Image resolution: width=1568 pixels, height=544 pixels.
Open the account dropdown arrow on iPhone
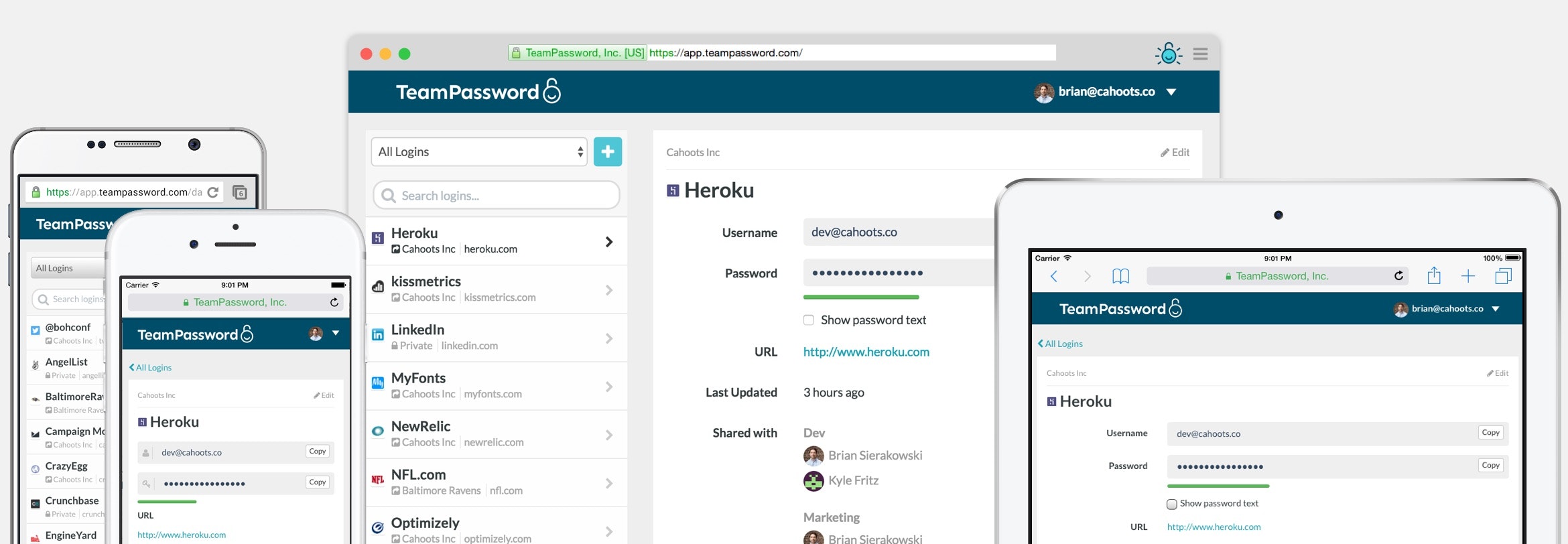pos(336,333)
